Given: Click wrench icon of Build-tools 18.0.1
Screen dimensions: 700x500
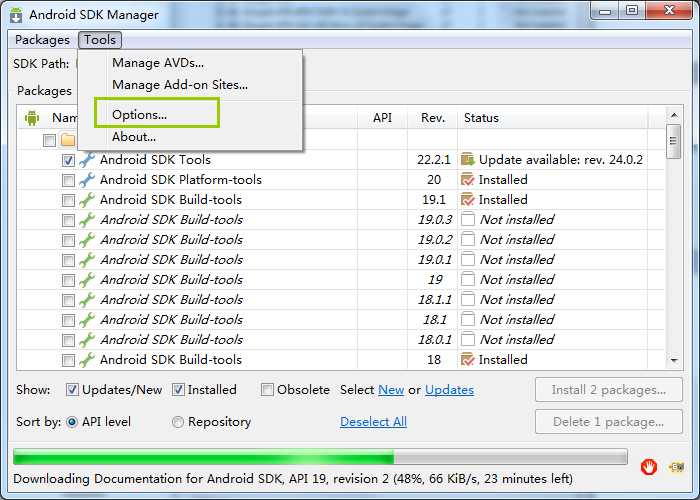Looking at the screenshot, I should coord(87,340).
